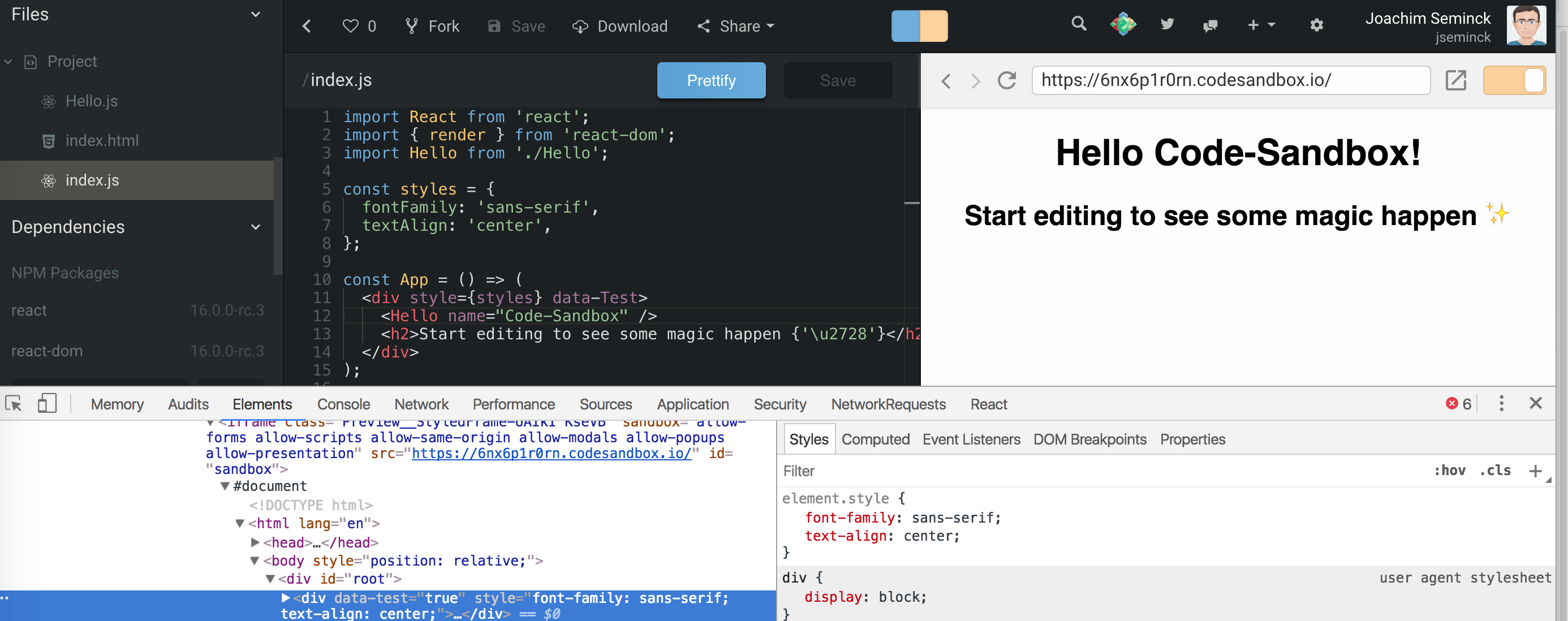The width and height of the screenshot is (1568, 621).
Task: Open the Twitter bird icon link
Action: click(1166, 24)
